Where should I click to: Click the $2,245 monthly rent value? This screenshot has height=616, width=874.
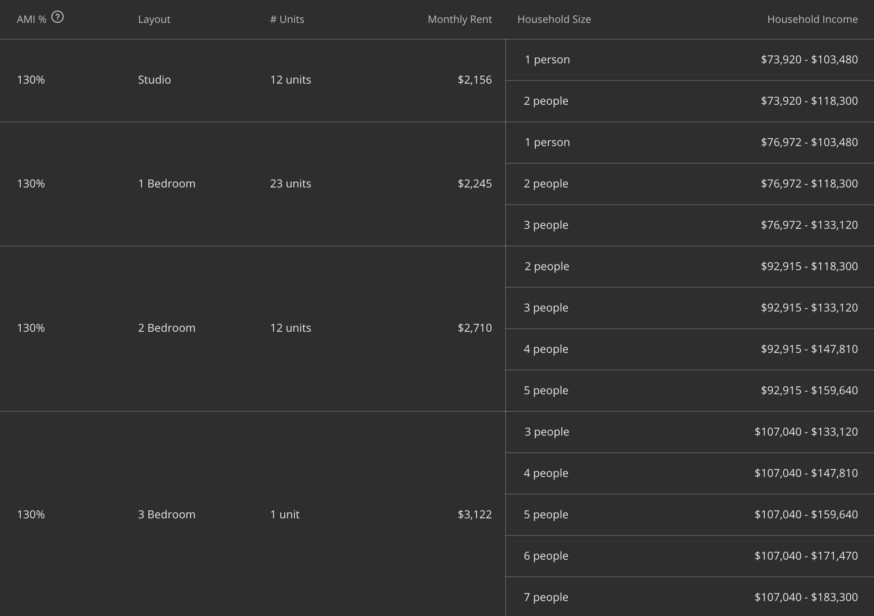(474, 184)
